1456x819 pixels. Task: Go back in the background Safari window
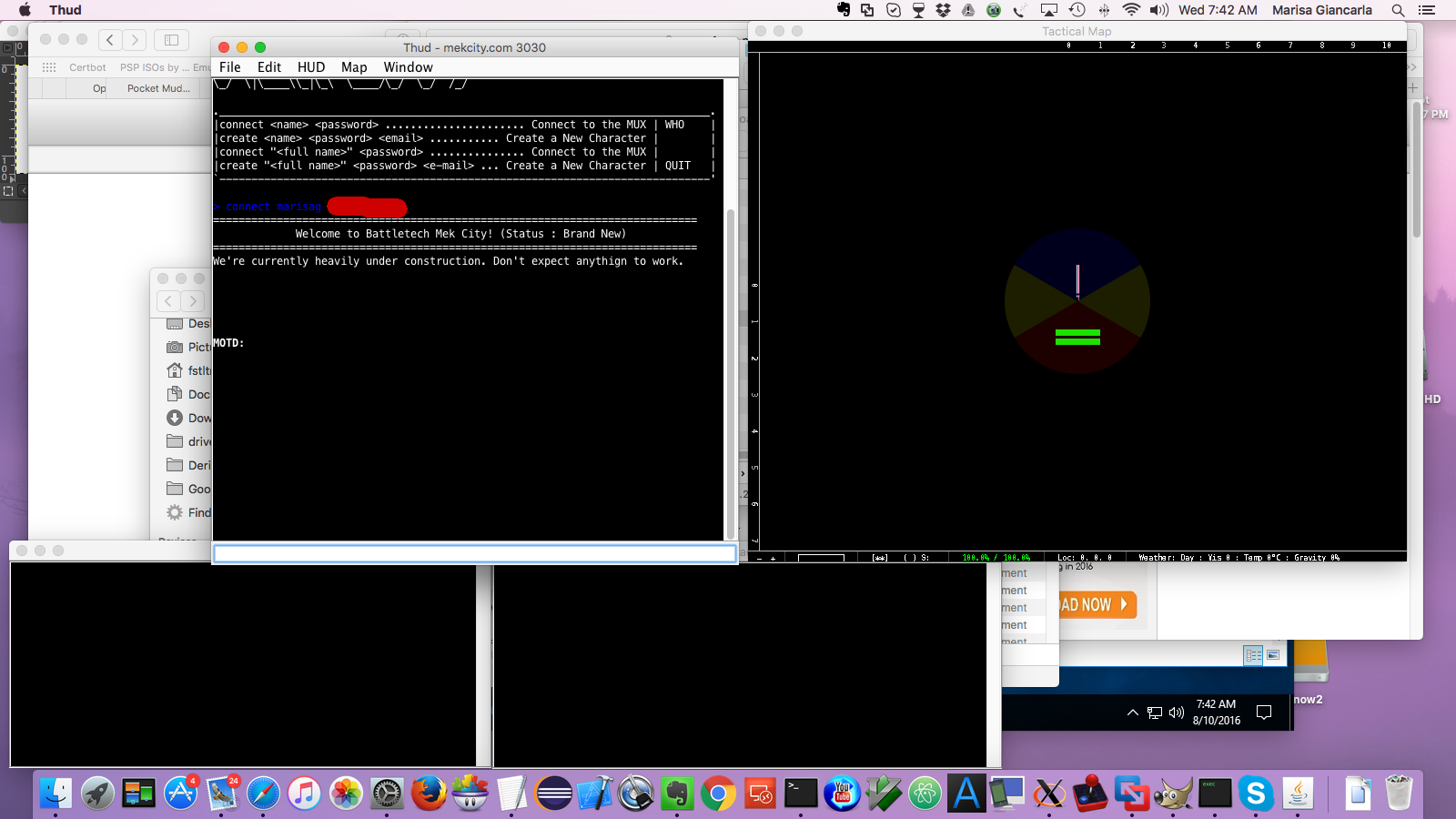110,40
